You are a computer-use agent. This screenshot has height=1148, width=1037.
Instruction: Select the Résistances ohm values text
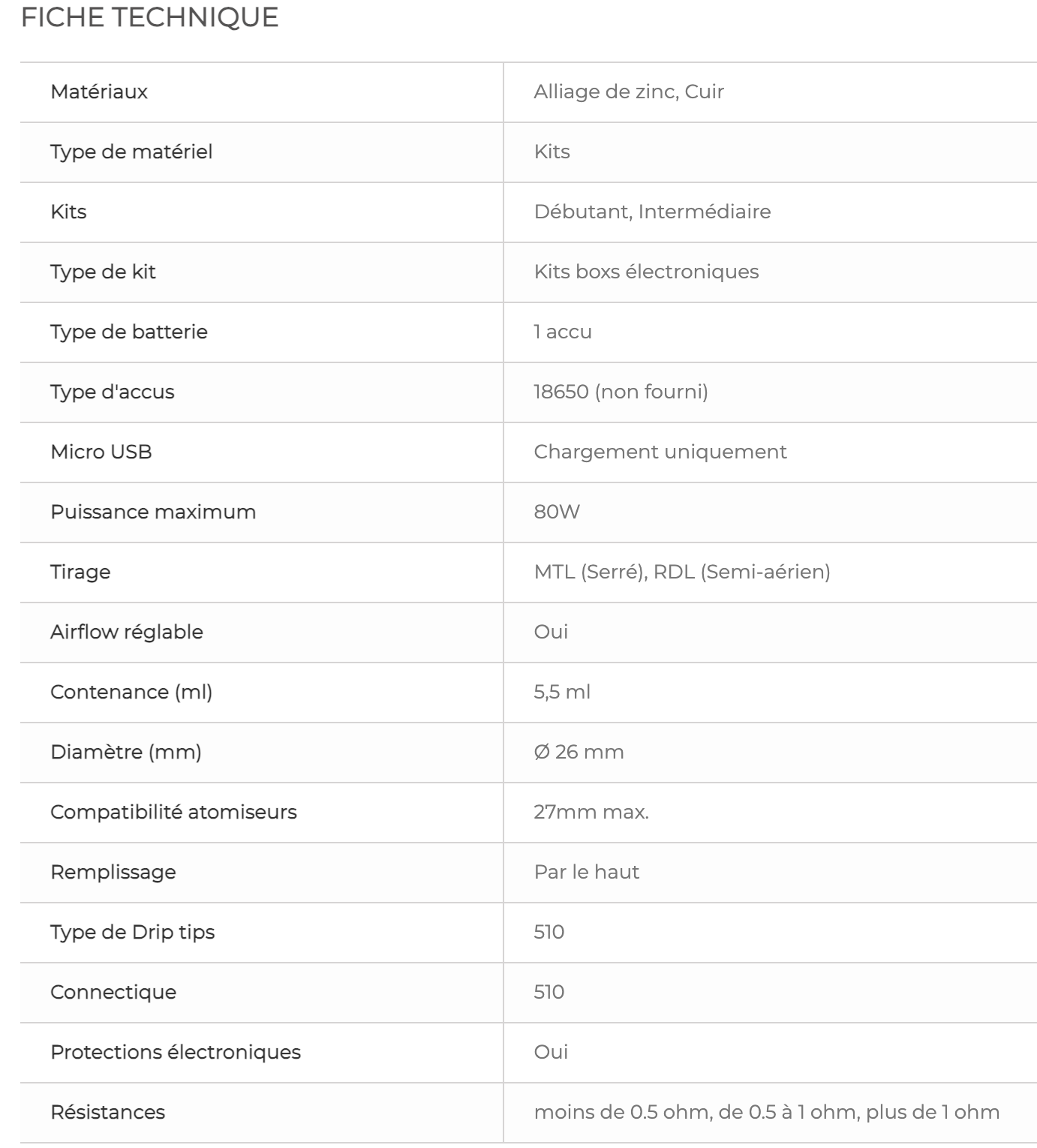[x=766, y=1112]
